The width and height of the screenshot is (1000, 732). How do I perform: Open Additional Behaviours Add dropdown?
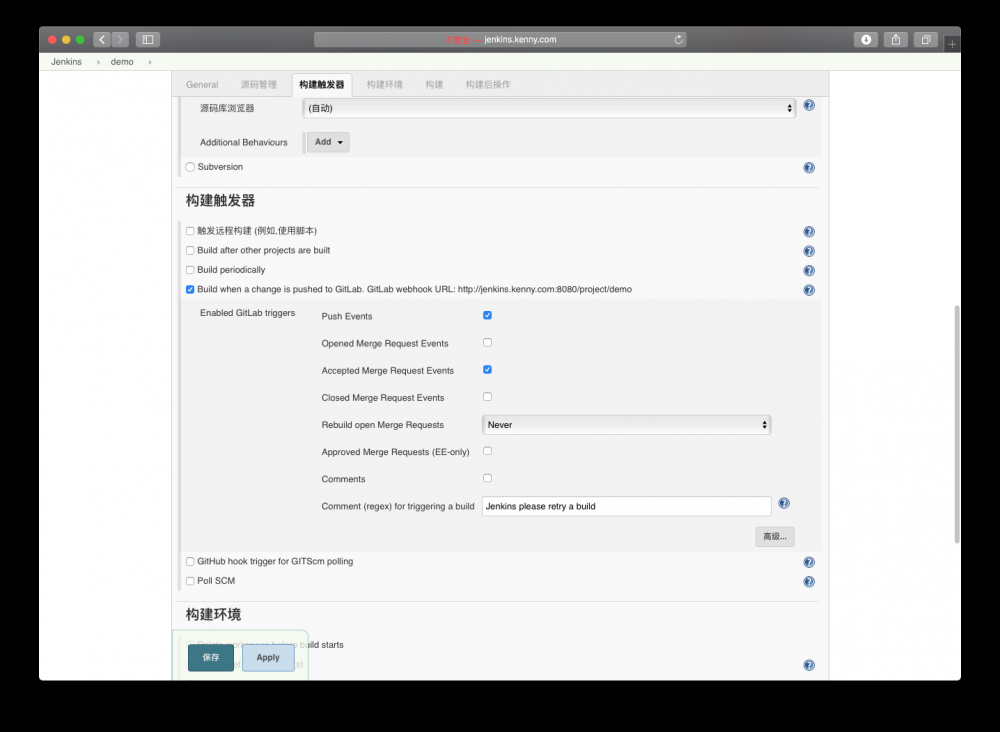coord(328,142)
